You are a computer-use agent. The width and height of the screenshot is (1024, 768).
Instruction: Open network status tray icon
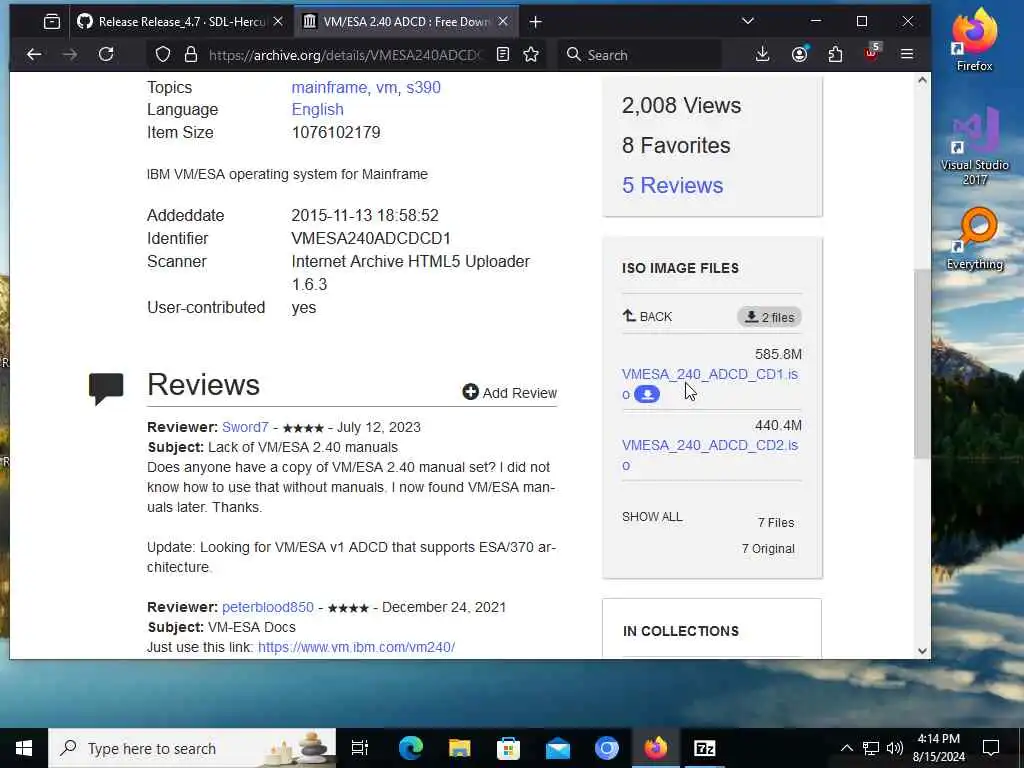871,748
